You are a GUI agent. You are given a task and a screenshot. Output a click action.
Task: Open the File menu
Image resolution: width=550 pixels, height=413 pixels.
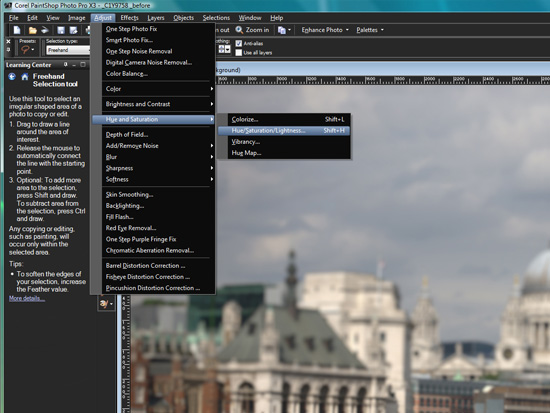point(14,18)
